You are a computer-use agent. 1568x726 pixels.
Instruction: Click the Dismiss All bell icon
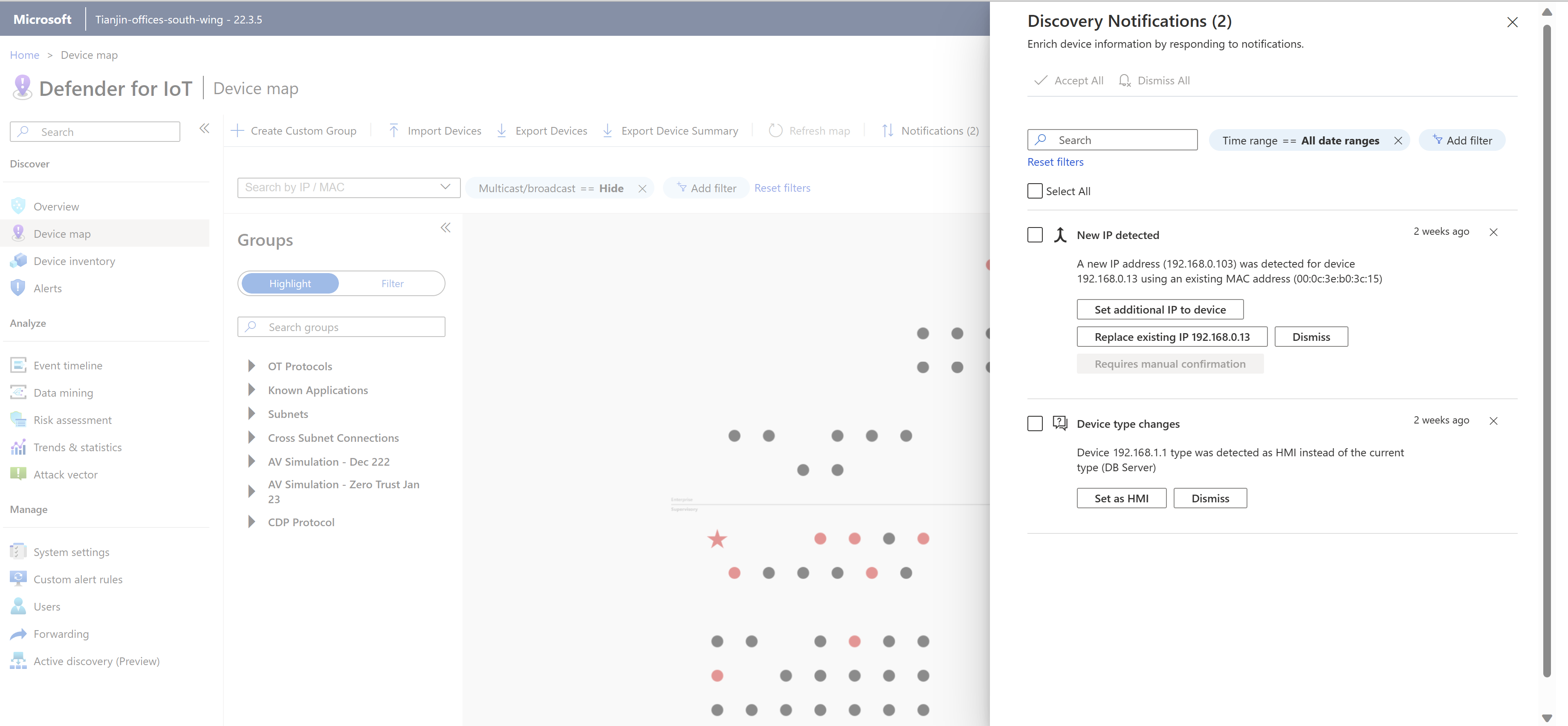pos(1125,81)
